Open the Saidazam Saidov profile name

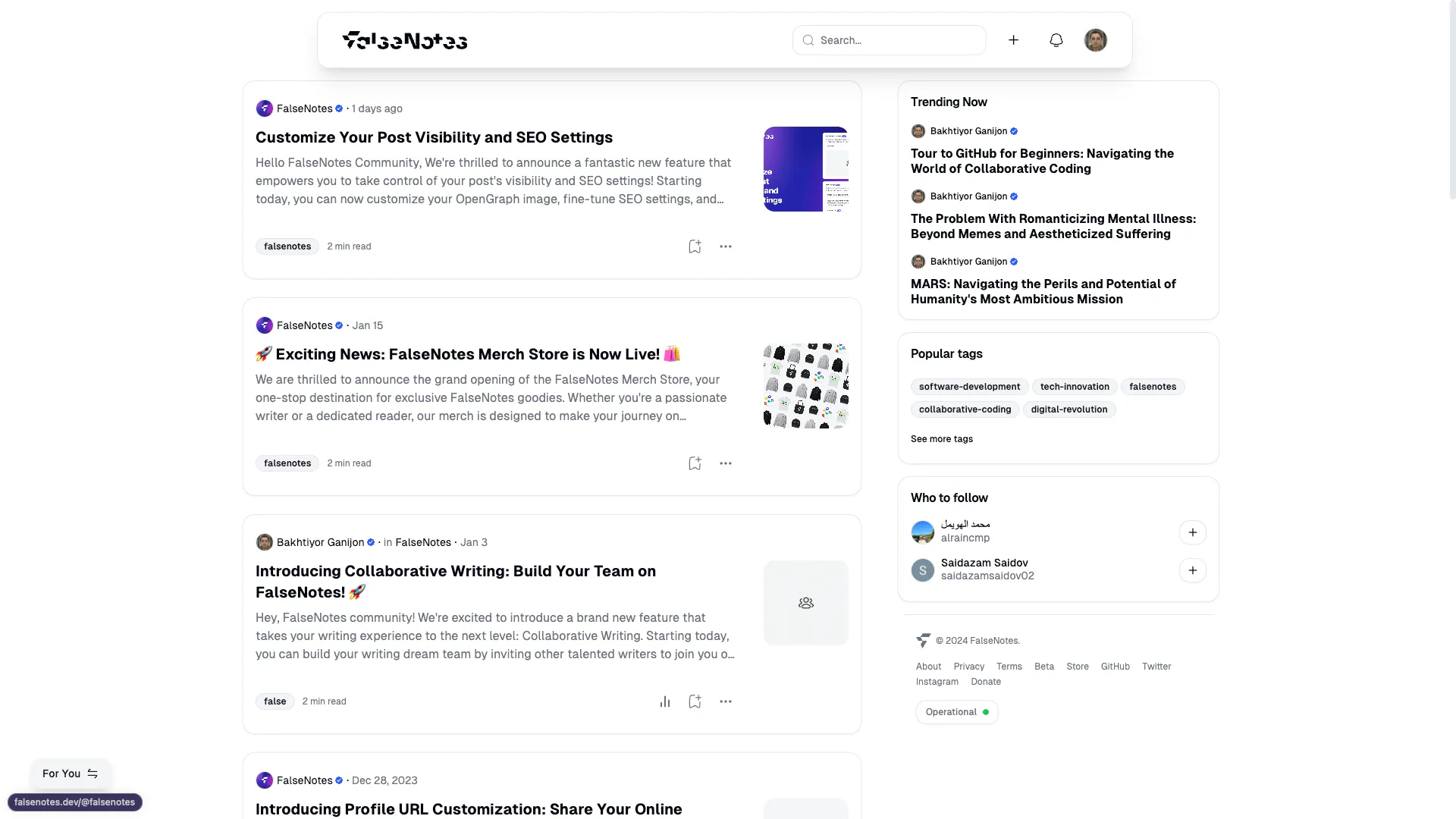(x=984, y=563)
